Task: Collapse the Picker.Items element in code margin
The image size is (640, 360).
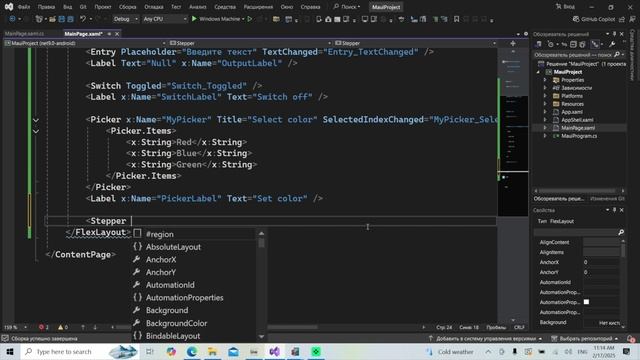Action: 36,131
